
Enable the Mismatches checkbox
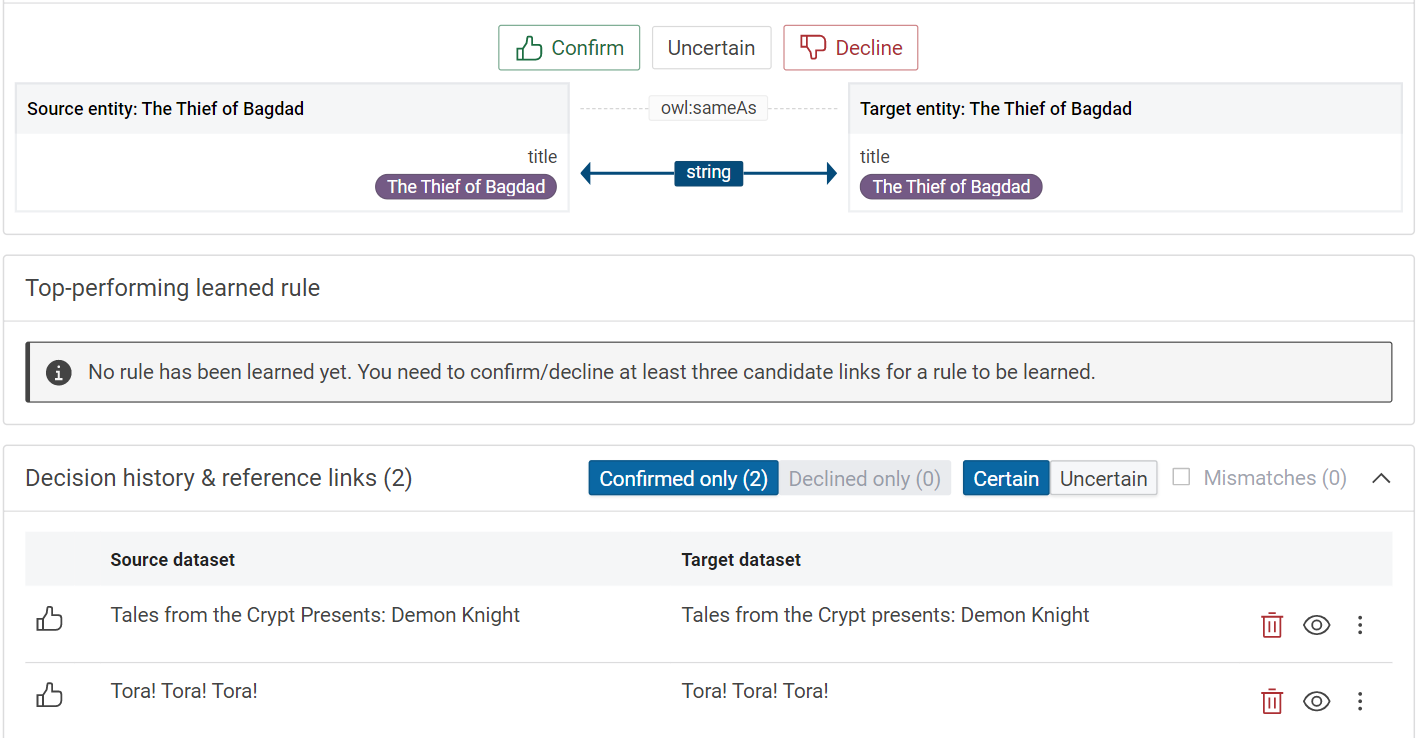point(1181,477)
